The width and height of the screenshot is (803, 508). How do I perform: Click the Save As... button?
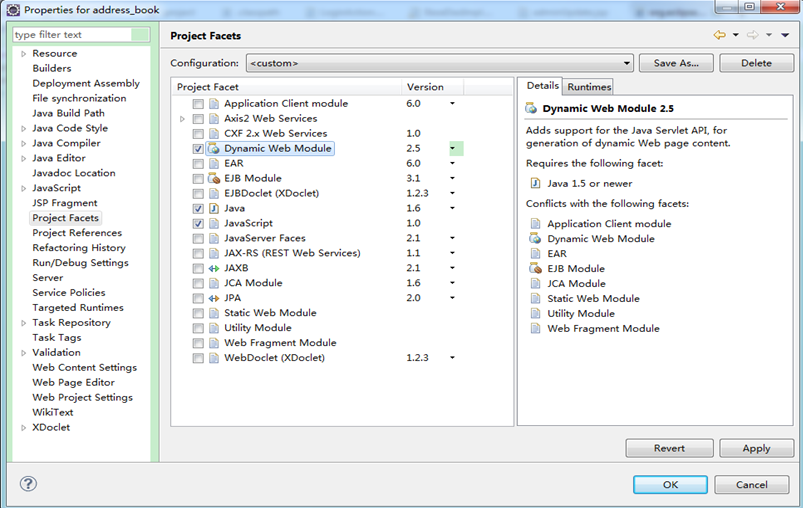coord(676,63)
